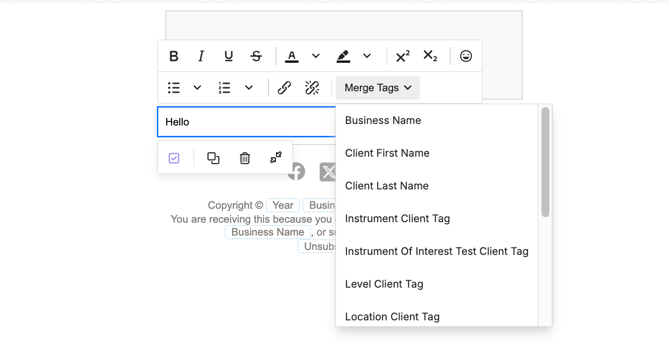The width and height of the screenshot is (670, 364).
Task: Click the merge tags list scrollbar
Action: [x=545, y=162]
